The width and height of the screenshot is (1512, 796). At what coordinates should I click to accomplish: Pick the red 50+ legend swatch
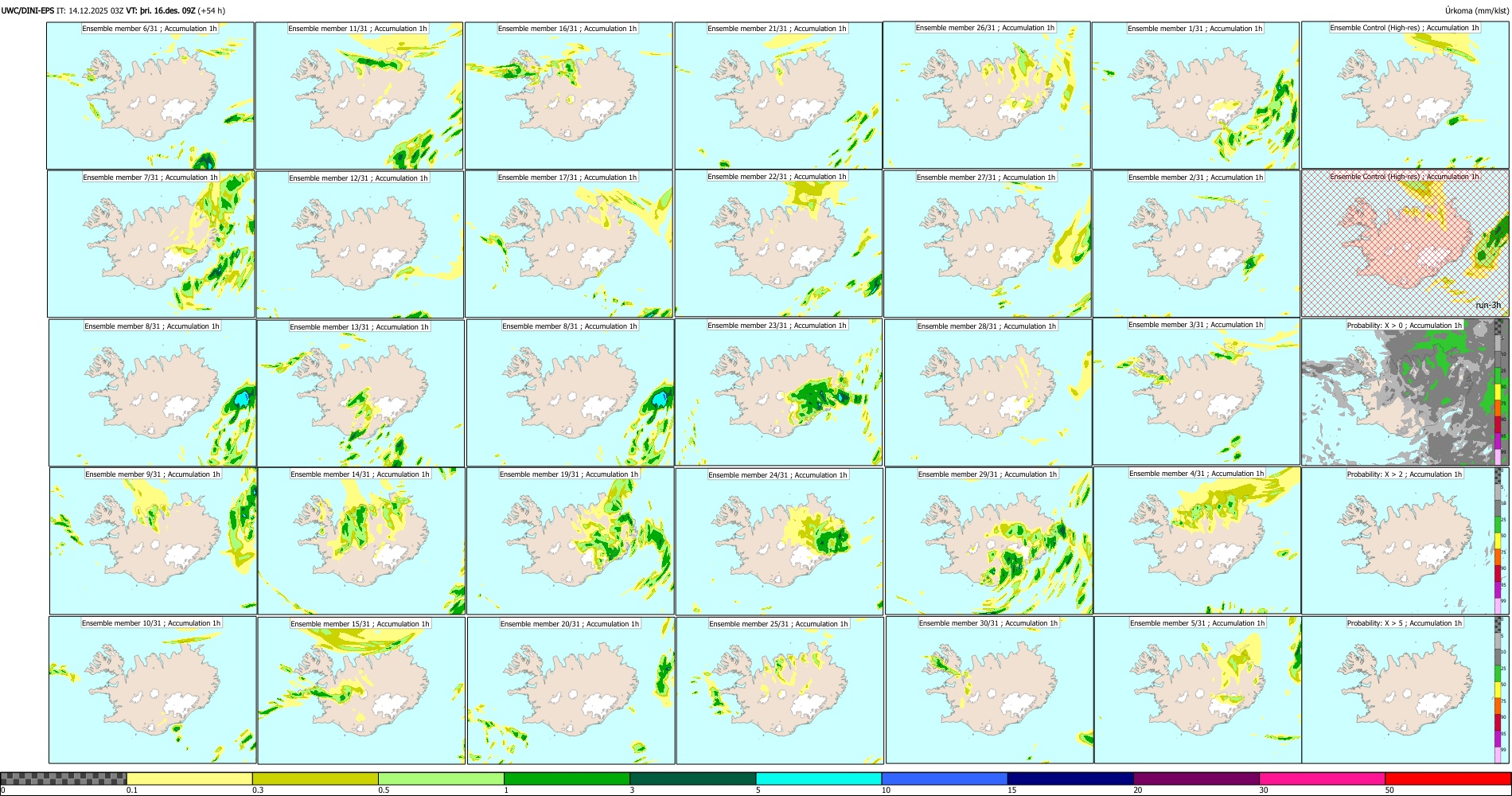[x=1448, y=778]
